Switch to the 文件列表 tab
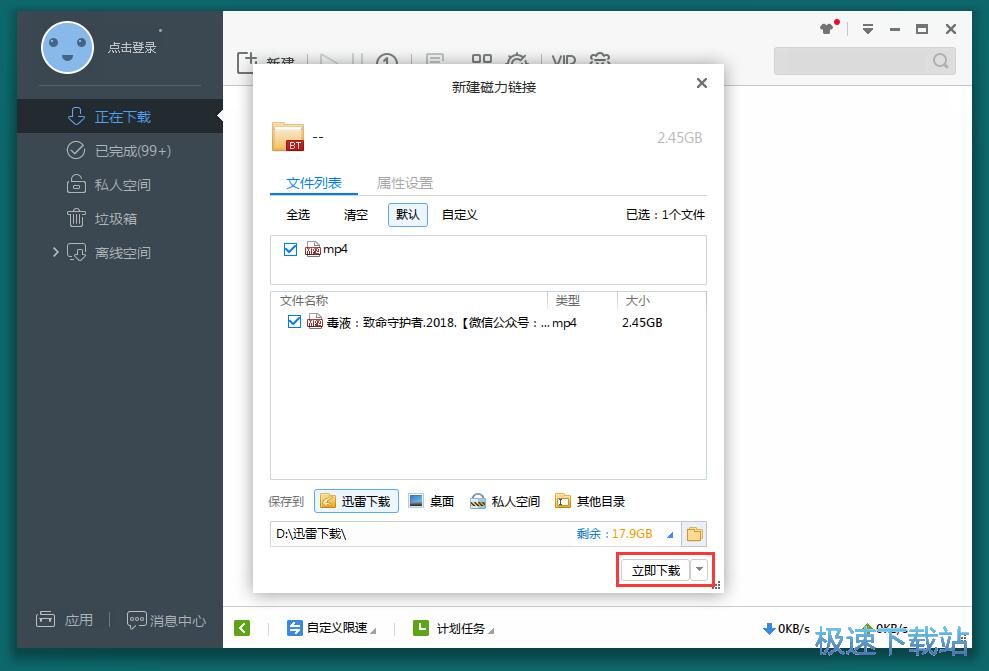Viewport: 989px width, 671px height. (x=313, y=183)
